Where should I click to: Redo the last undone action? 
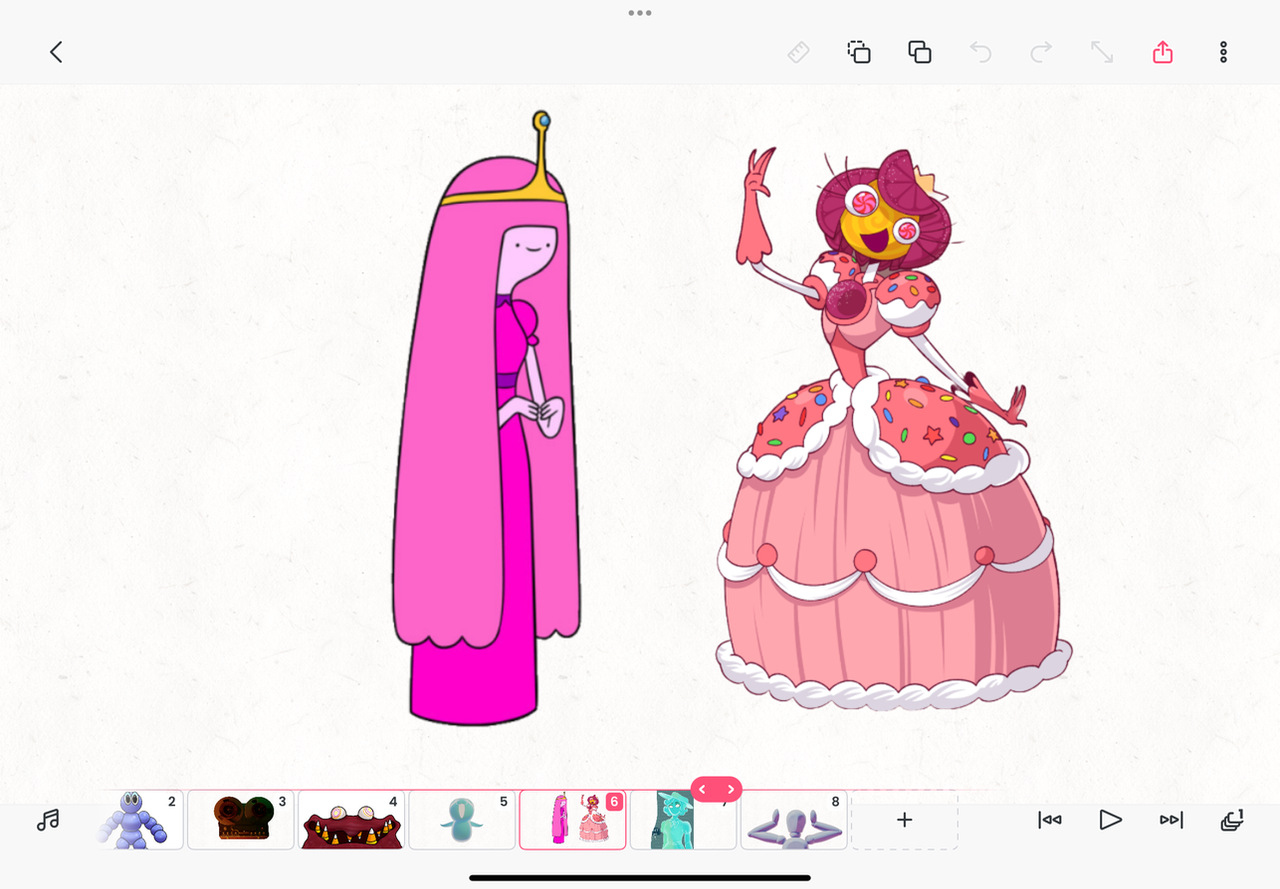(1041, 52)
